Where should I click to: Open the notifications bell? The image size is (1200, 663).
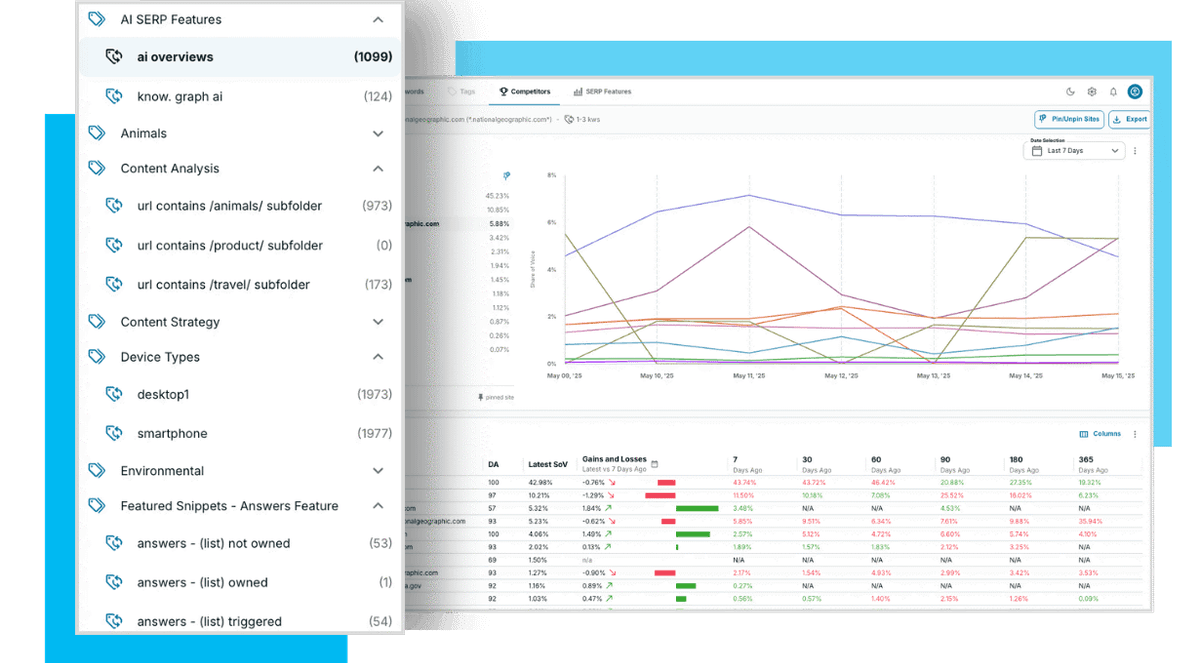click(x=1113, y=91)
